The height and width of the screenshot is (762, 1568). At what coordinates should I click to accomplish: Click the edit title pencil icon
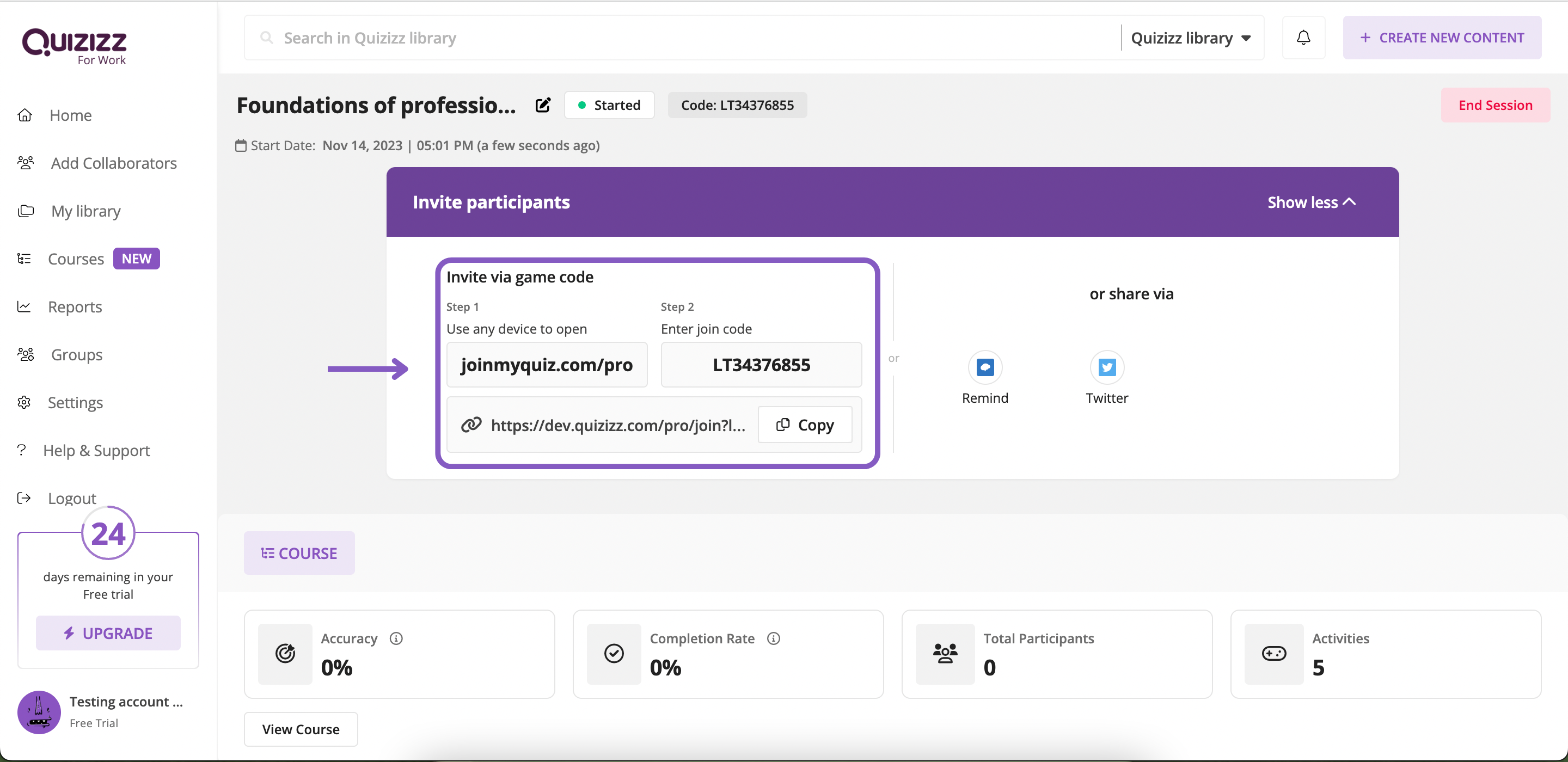543,105
